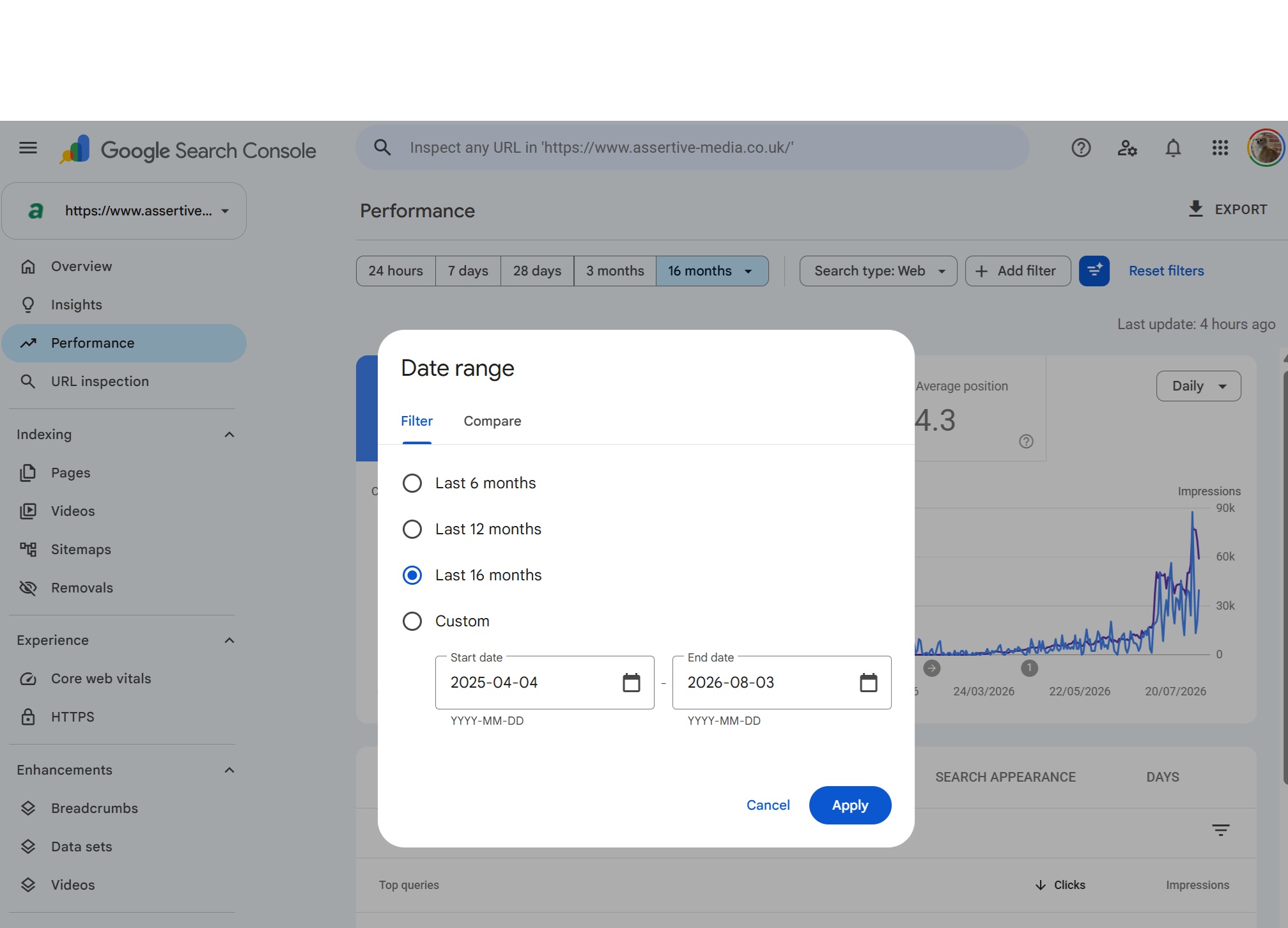Open the End date calendar picker

pyautogui.click(x=868, y=683)
